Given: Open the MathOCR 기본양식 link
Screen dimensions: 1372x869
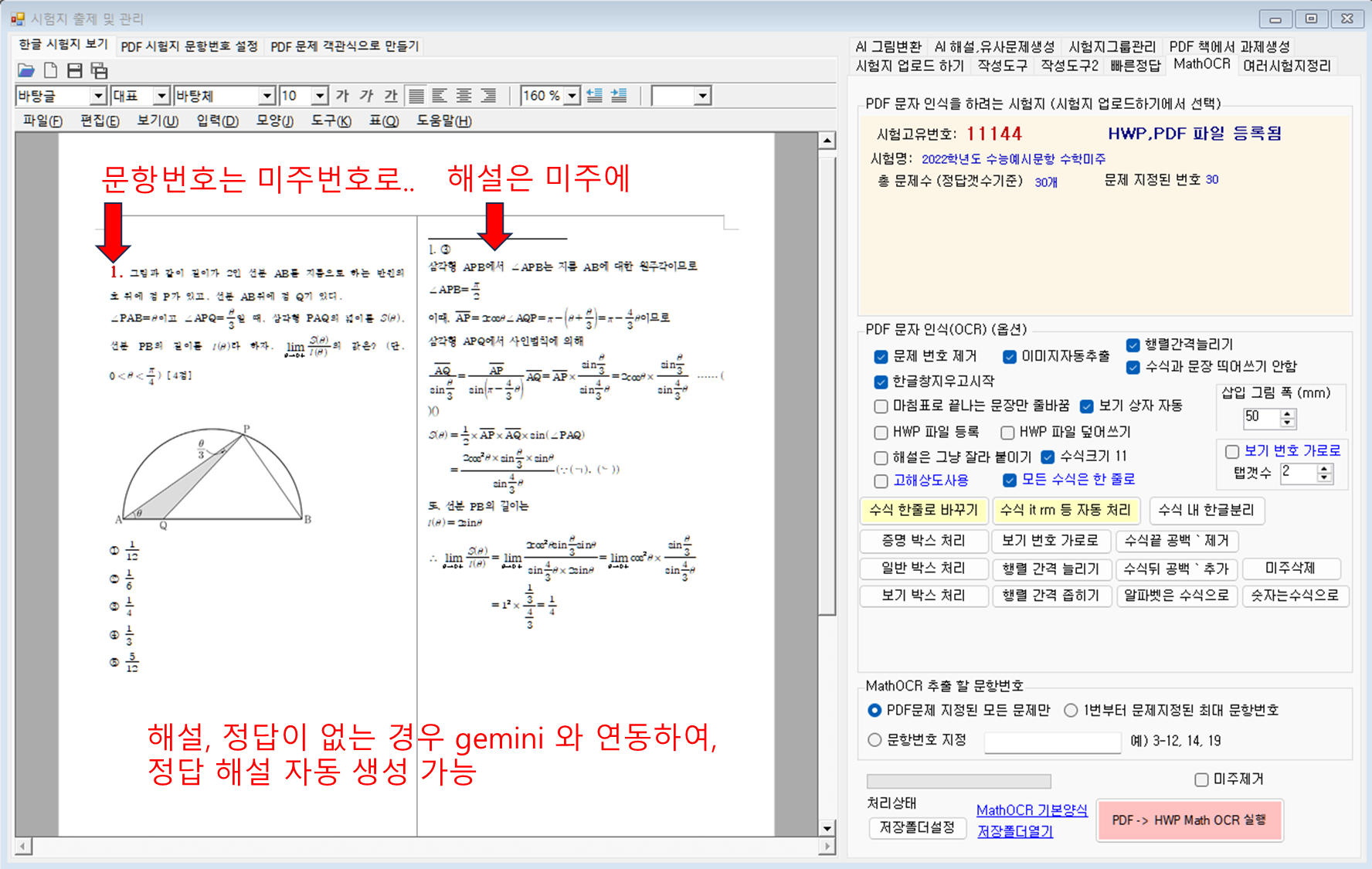Looking at the screenshot, I should point(1032,810).
